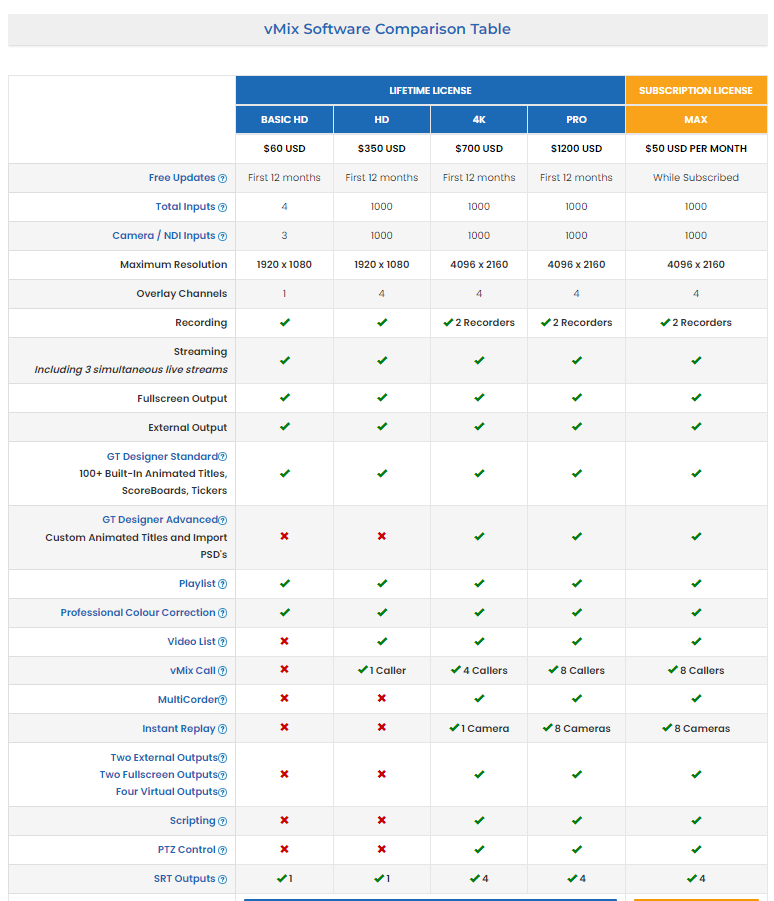
Task: Click the help icon beside vMix Call
Action: 222,671
